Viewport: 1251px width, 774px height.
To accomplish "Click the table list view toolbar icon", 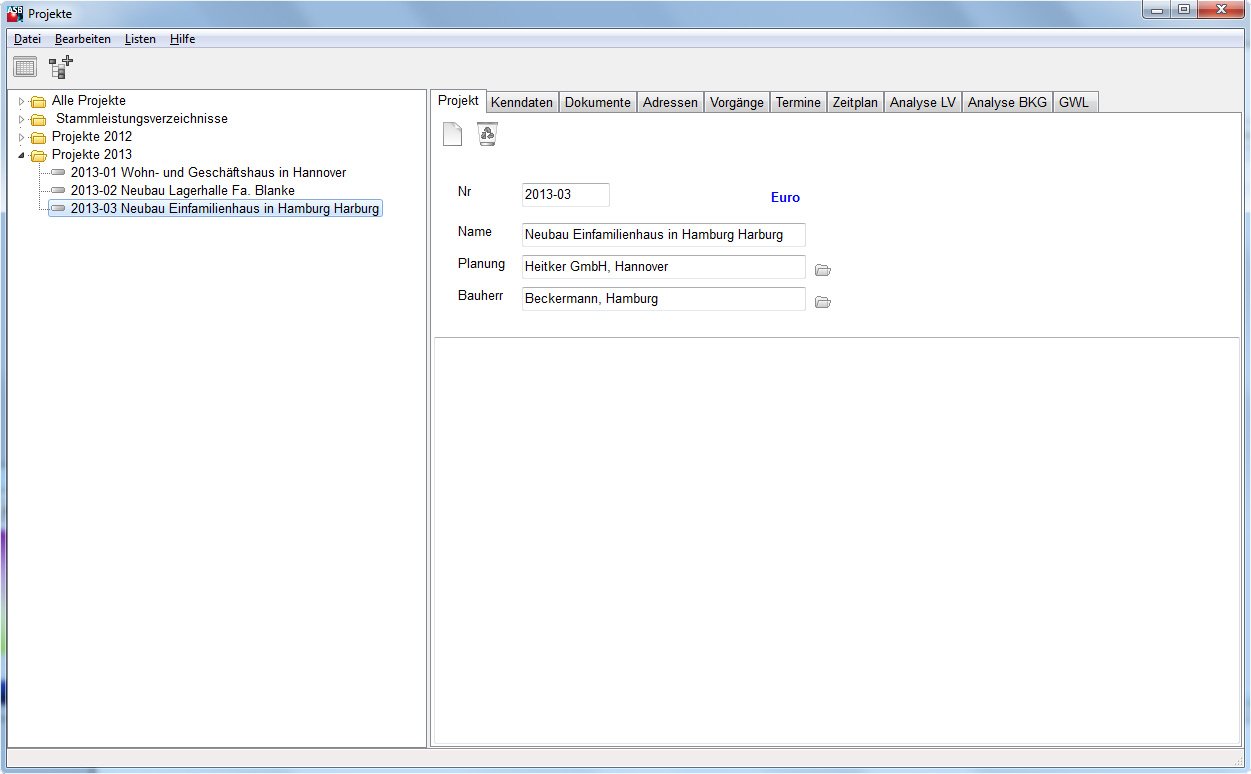I will pyautogui.click(x=25, y=67).
